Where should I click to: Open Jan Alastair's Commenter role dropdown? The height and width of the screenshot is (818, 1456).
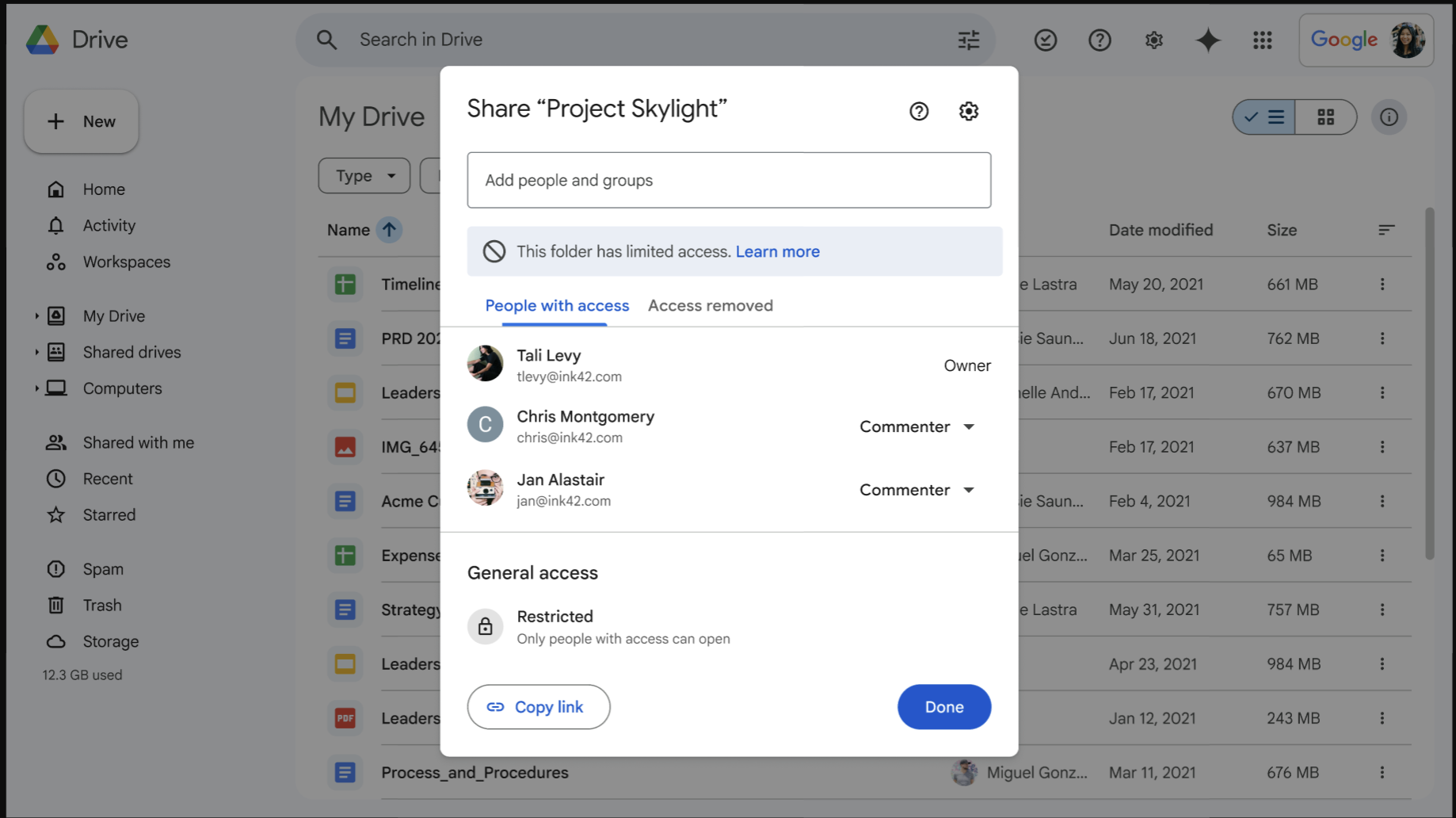click(x=917, y=490)
